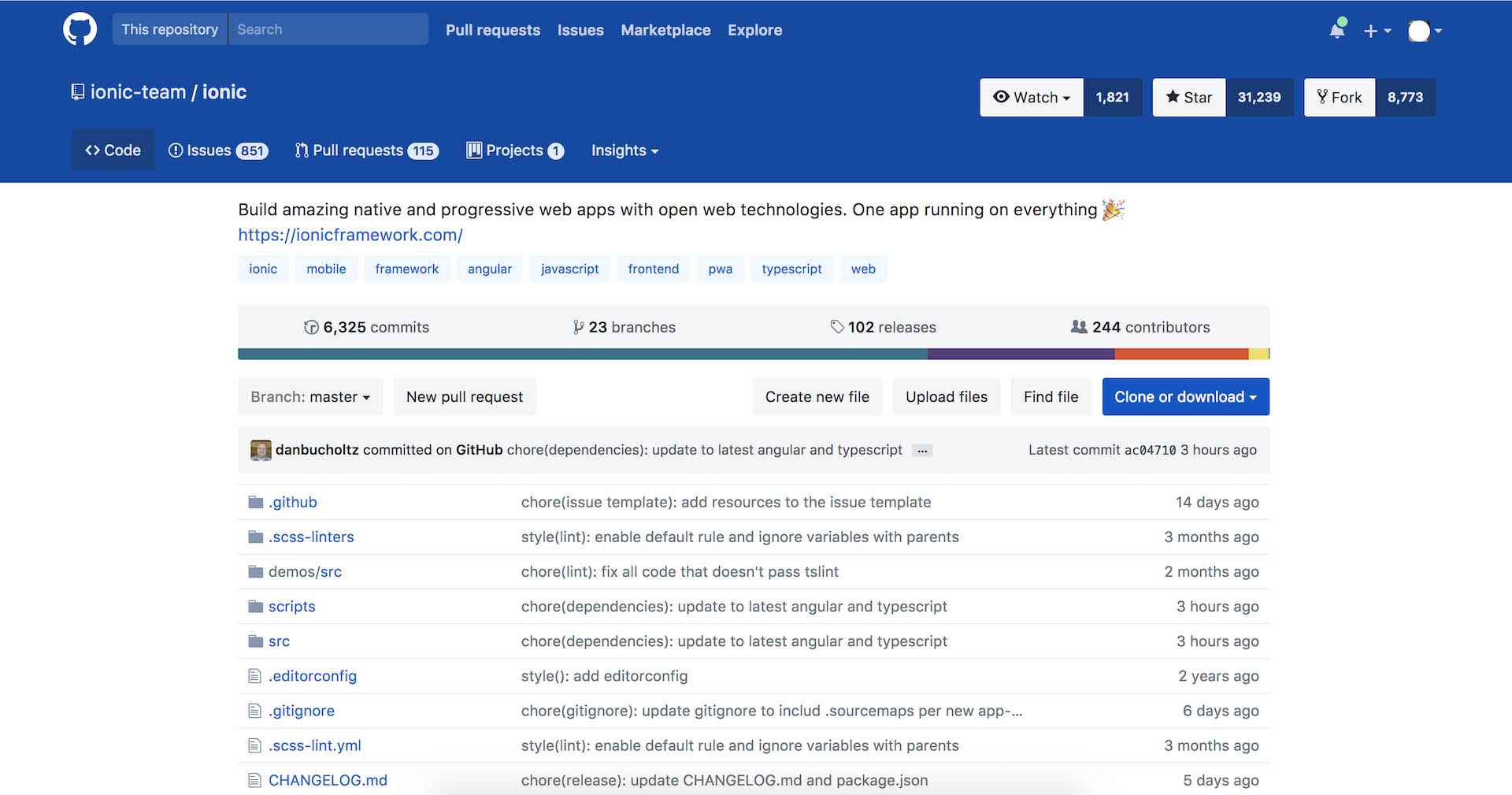Click the .editorconfig file icon
This screenshot has width=1512, height=795.
click(x=254, y=676)
